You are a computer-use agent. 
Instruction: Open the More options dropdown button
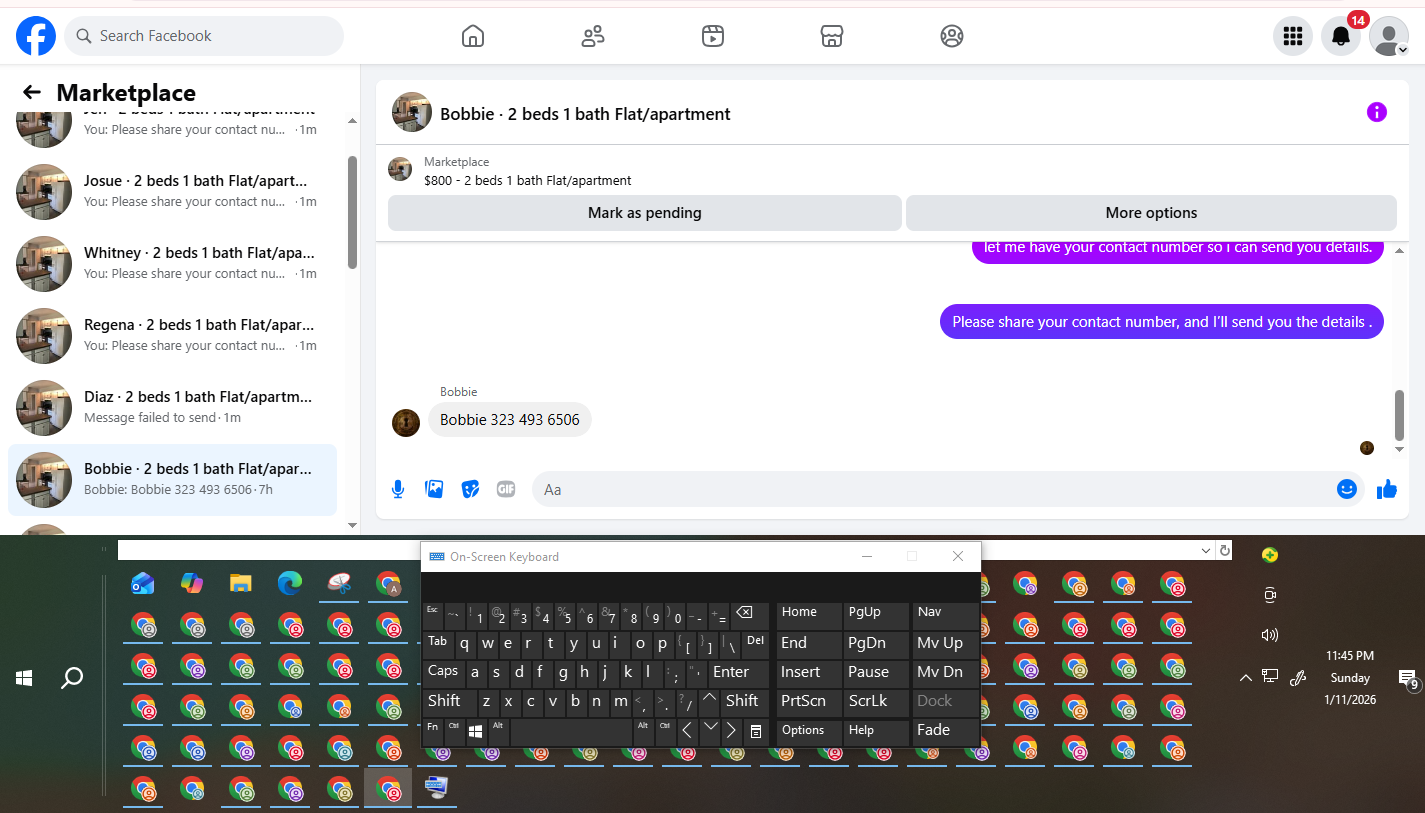[1151, 213]
